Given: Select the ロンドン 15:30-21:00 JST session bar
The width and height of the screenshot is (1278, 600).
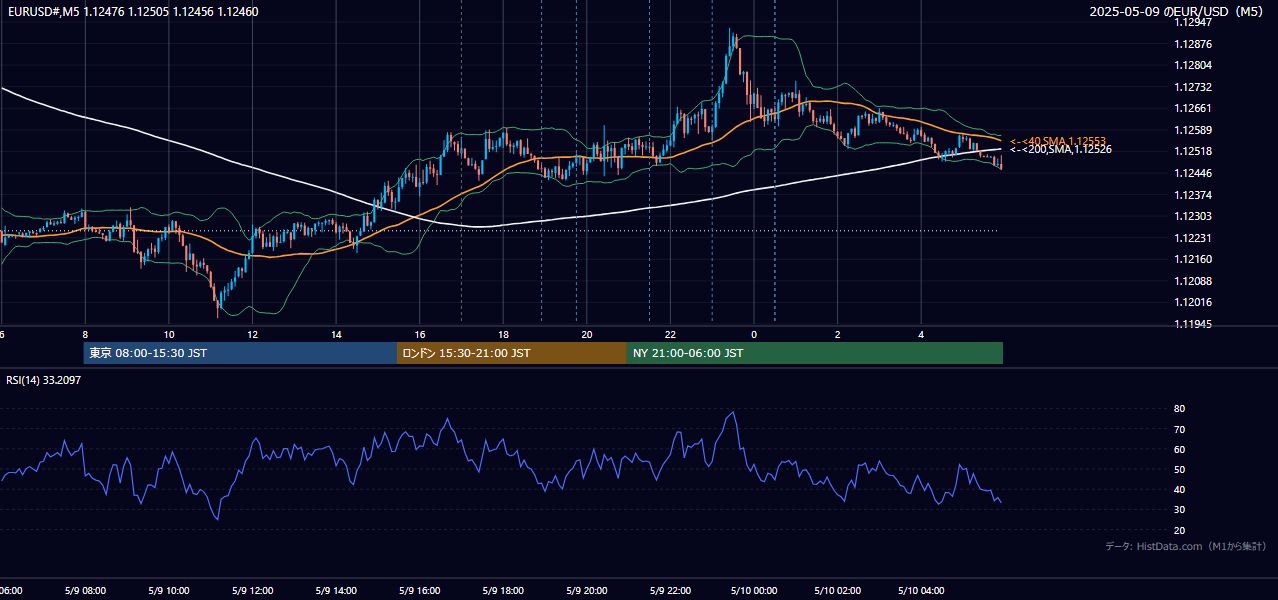Looking at the screenshot, I should click(x=512, y=353).
